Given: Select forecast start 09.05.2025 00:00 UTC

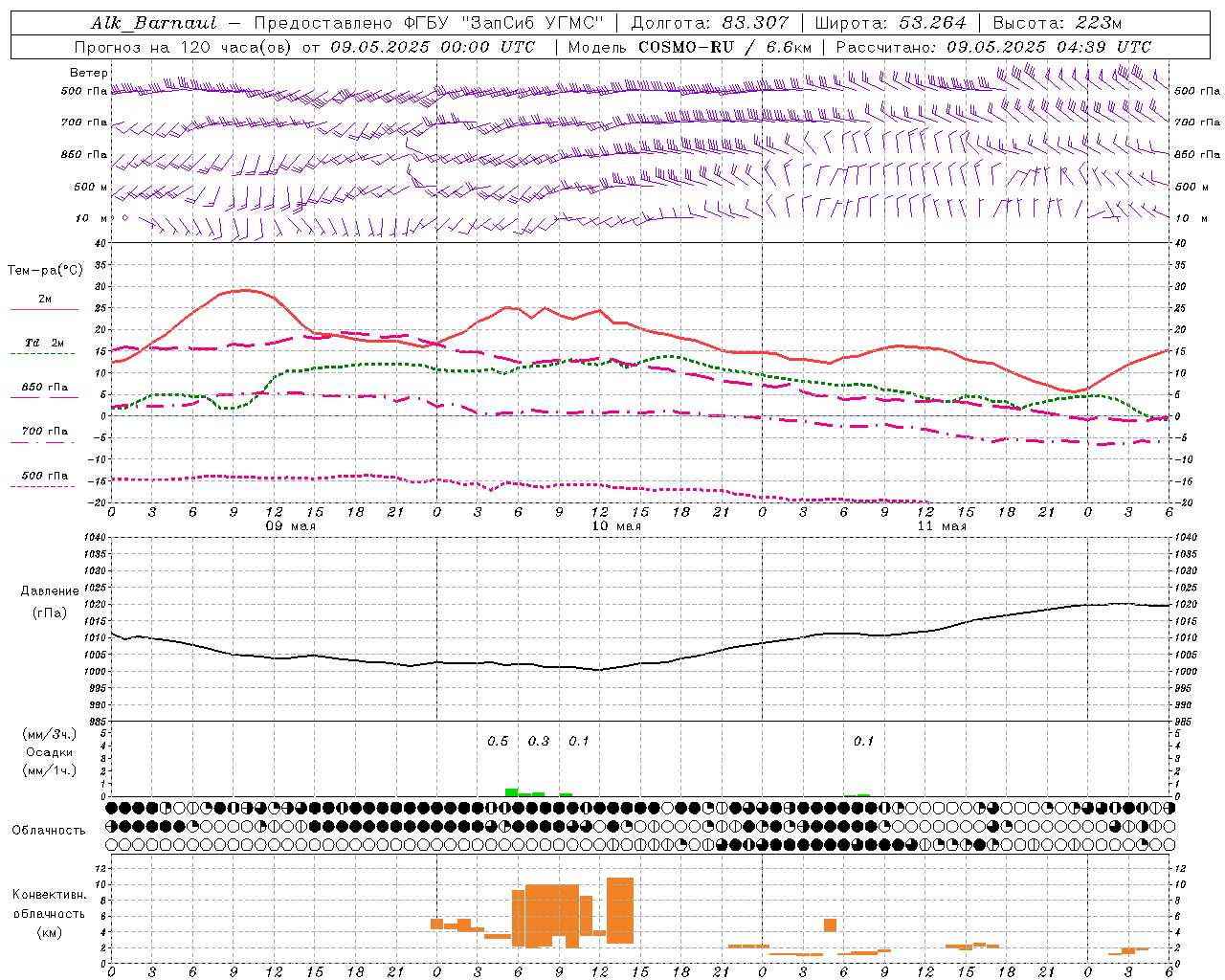Looking at the screenshot, I should (x=433, y=47).
